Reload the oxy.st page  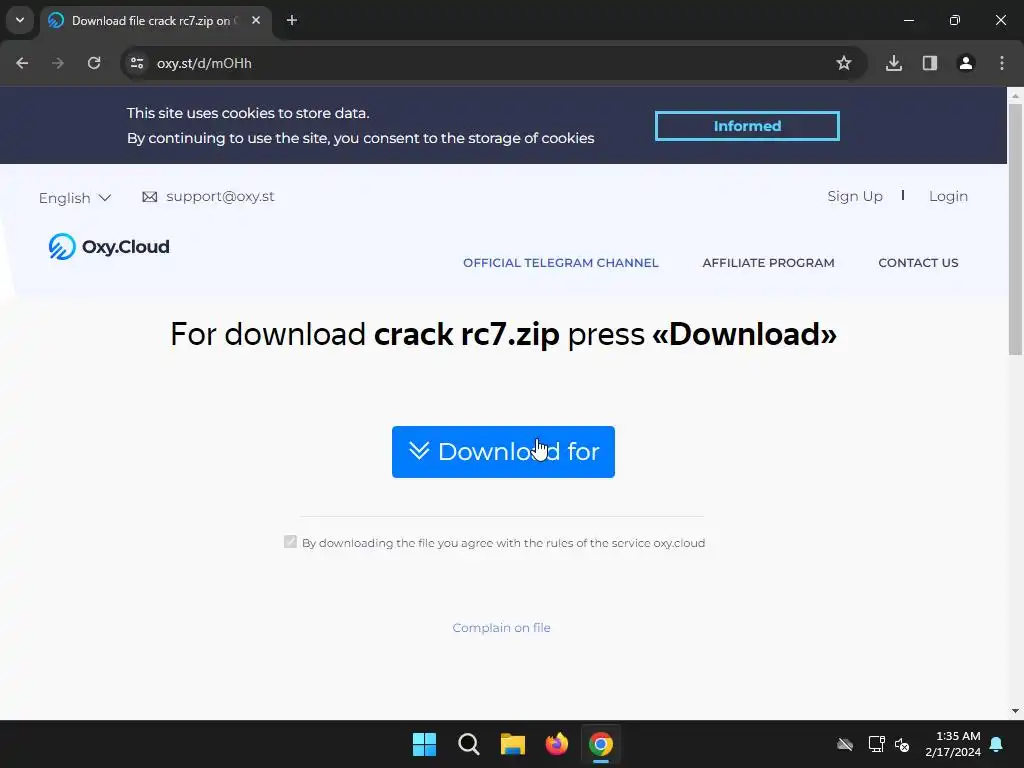pos(94,63)
